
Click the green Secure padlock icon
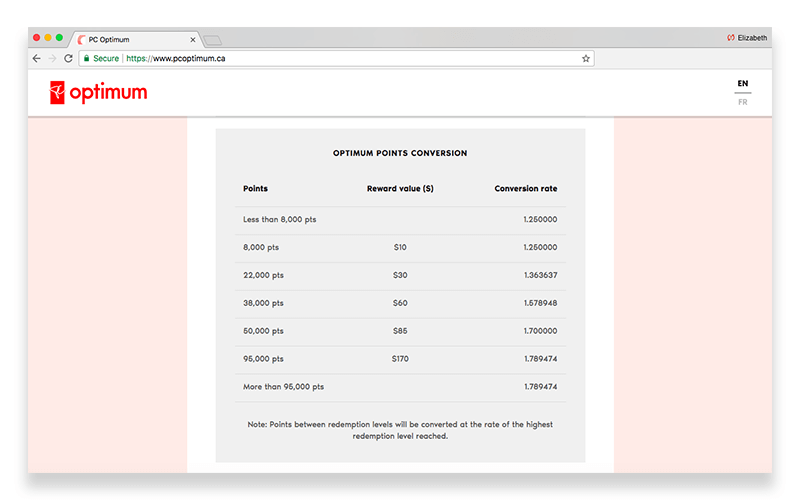[x=87, y=59]
